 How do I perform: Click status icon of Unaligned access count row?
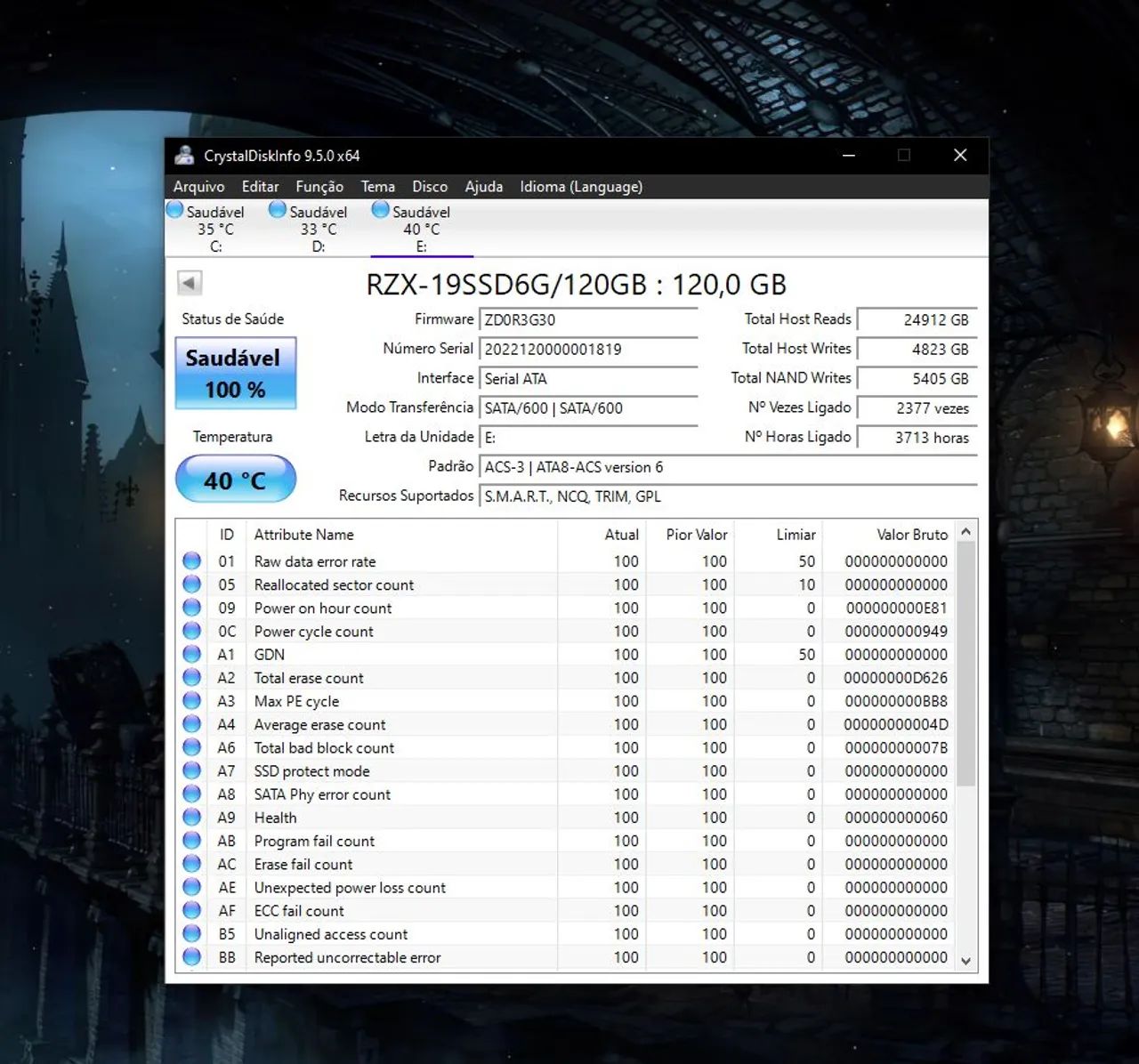pyautogui.click(x=191, y=933)
